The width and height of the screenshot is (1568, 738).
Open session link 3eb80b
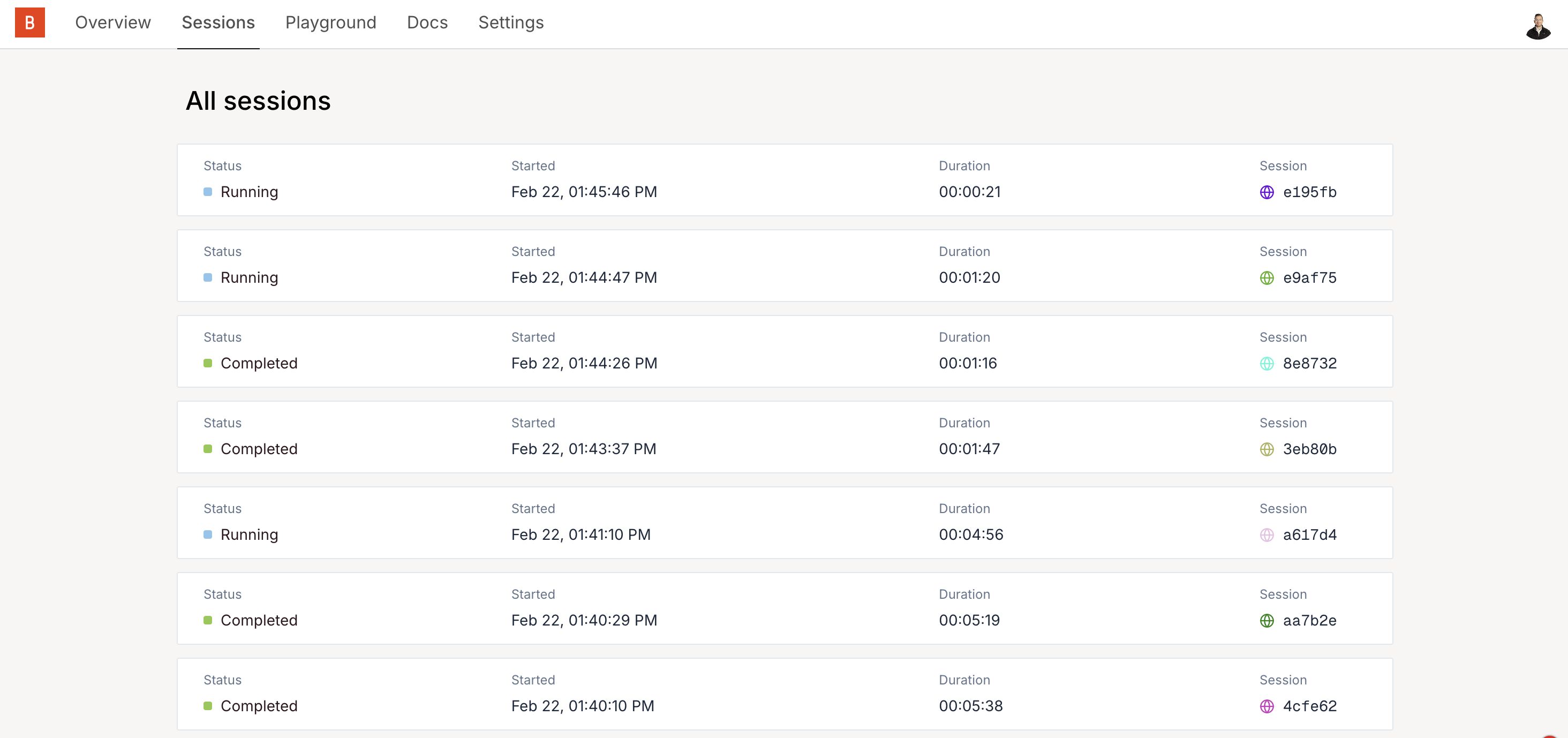click(1309, 449)
